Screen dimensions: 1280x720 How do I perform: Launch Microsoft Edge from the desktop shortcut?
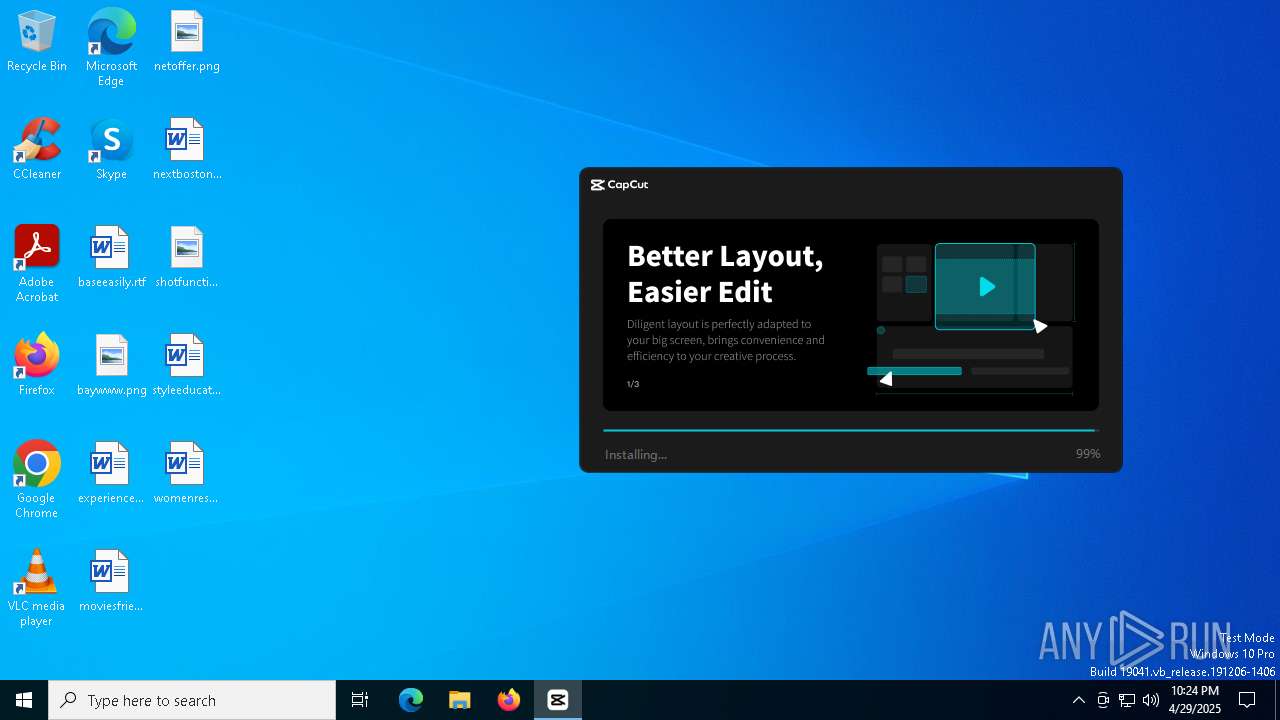point(111,48)
